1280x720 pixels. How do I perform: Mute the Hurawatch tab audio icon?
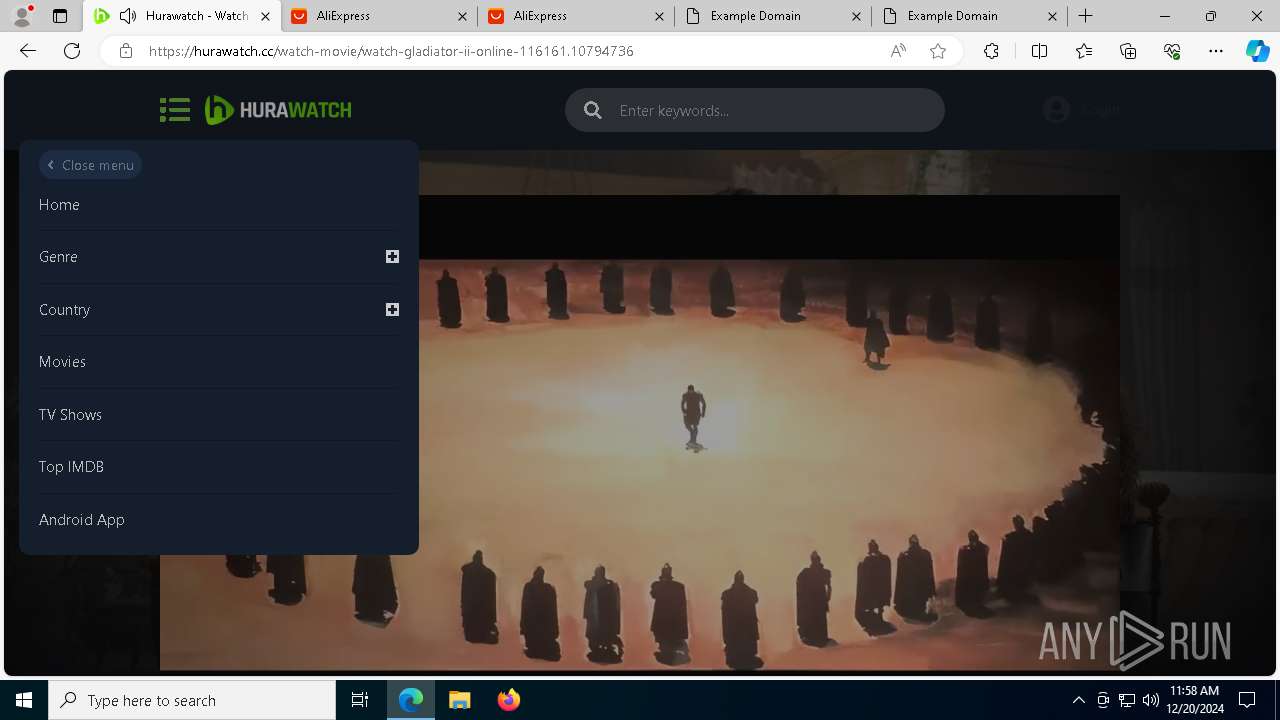click(x=128, y=16)
